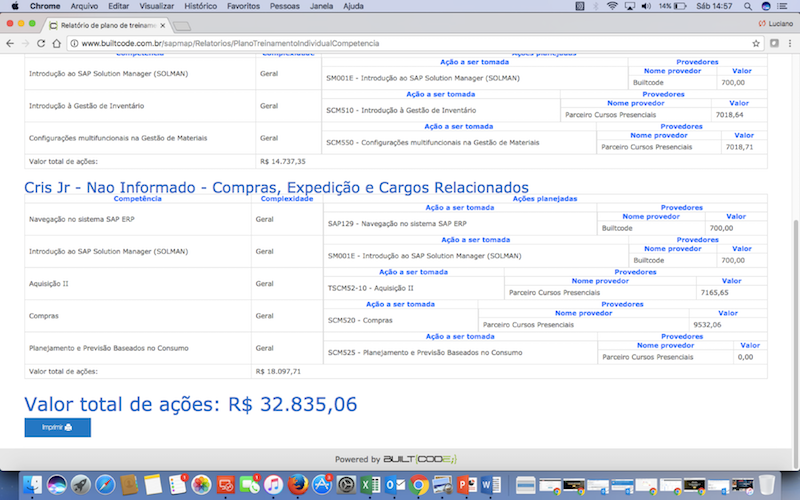The image size is (800, 500).
Task: Open Contacts from the Dock
Action: point(129,484)
